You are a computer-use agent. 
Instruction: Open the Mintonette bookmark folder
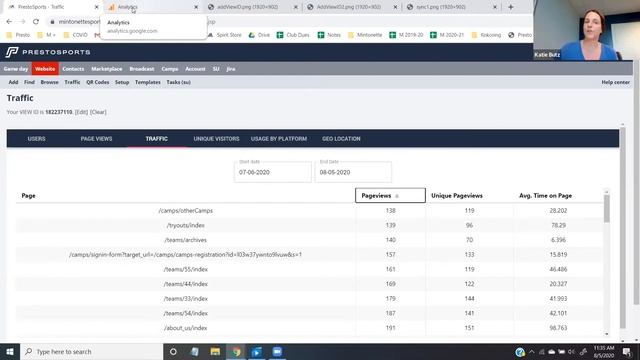click(365, 35)
